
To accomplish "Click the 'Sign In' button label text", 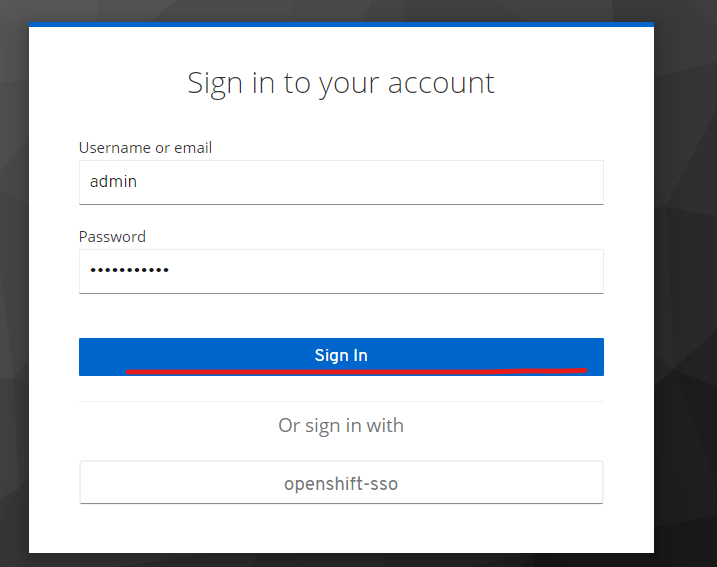I will tap(341, 355).
